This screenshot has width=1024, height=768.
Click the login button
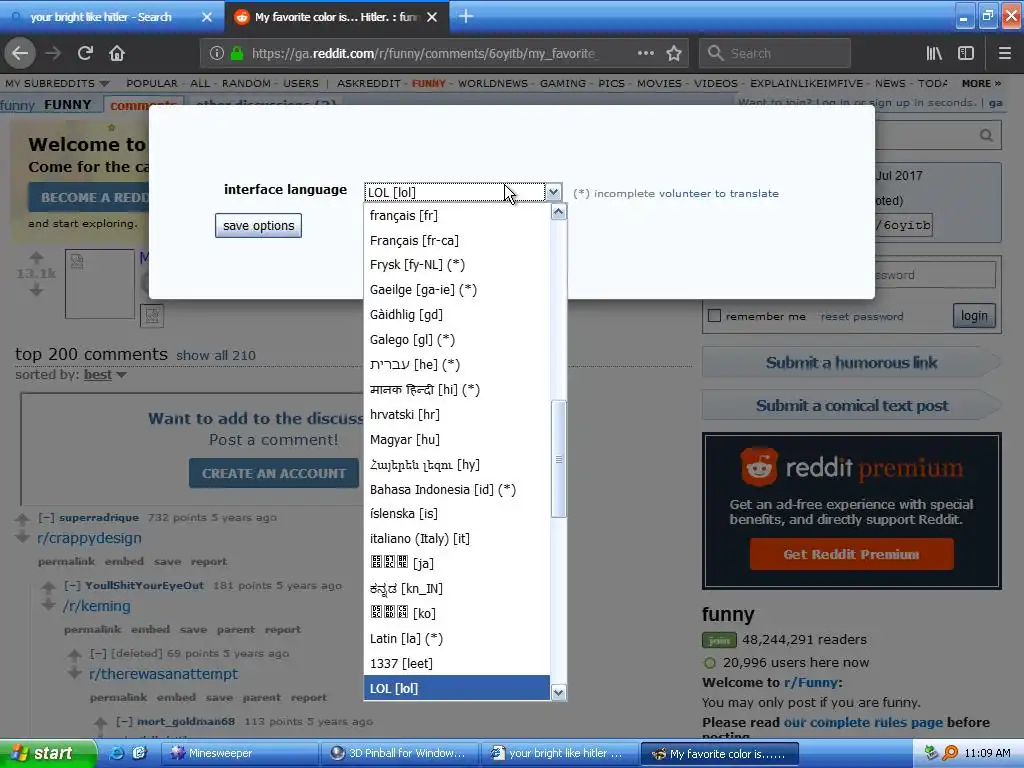(974, 316)
